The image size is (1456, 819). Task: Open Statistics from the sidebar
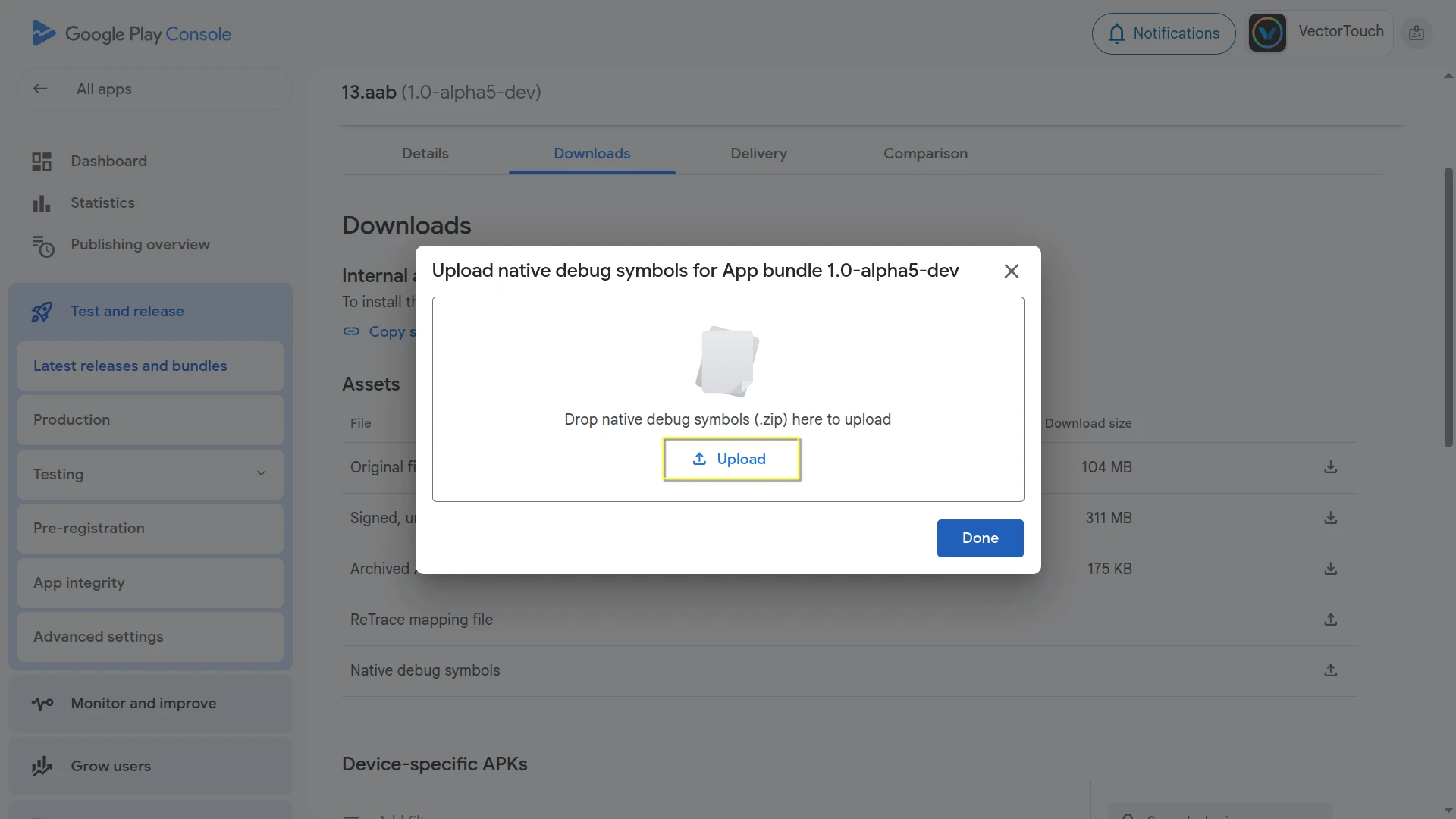tap(102, 203)
